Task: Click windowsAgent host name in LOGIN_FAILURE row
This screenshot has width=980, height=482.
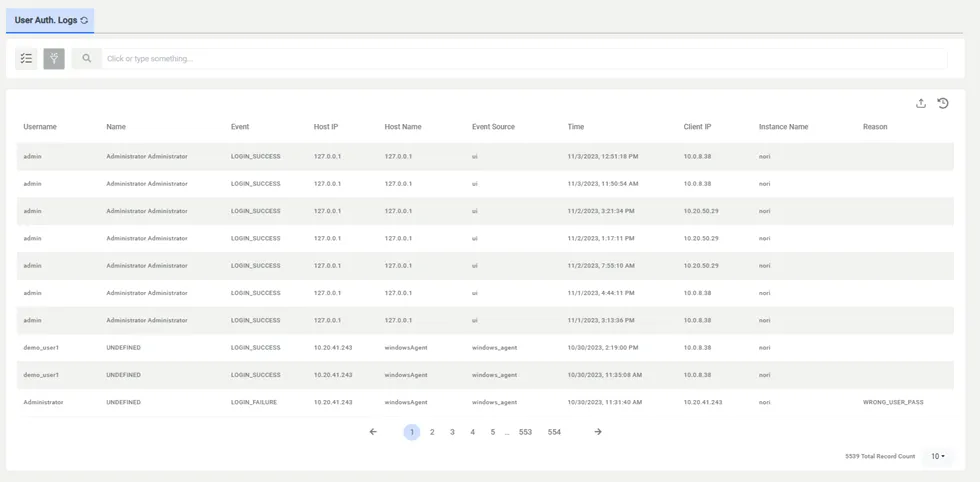Action: [406, 403]
